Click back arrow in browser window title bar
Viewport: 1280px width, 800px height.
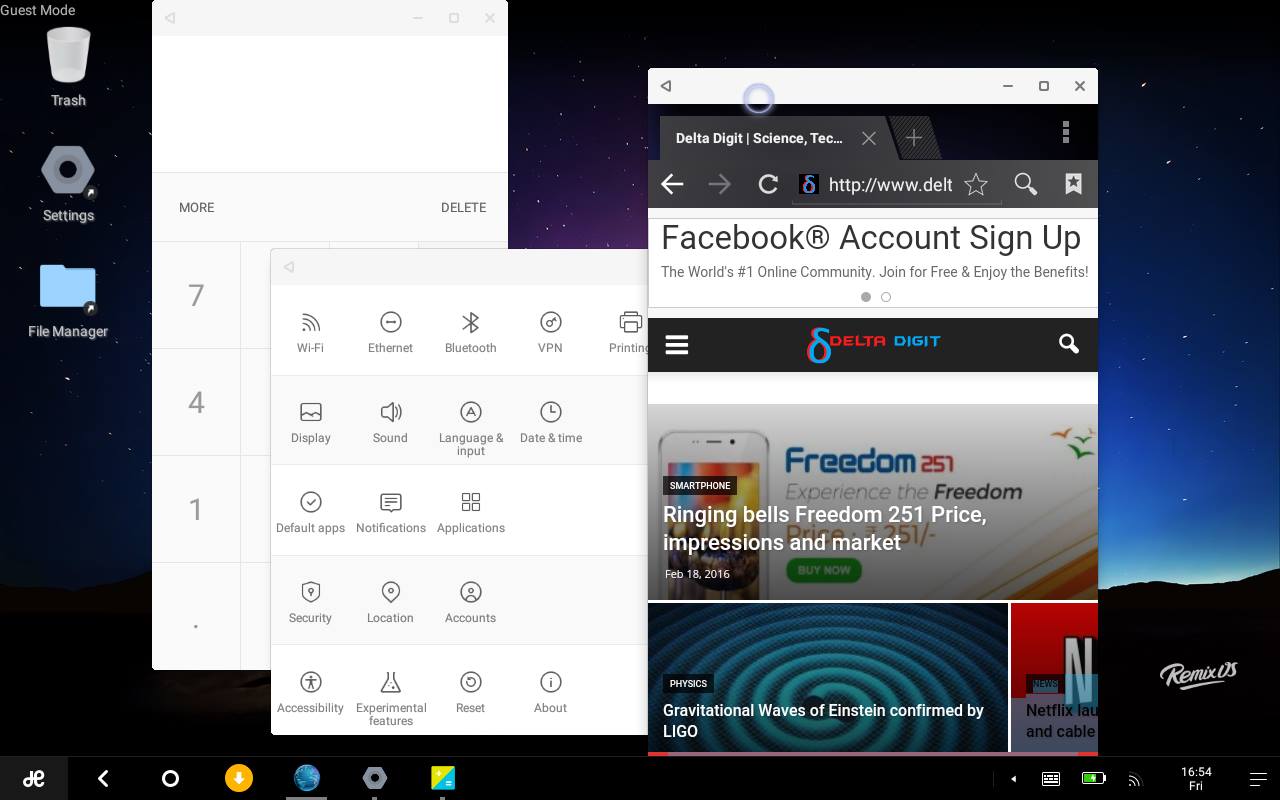[666, 86]
